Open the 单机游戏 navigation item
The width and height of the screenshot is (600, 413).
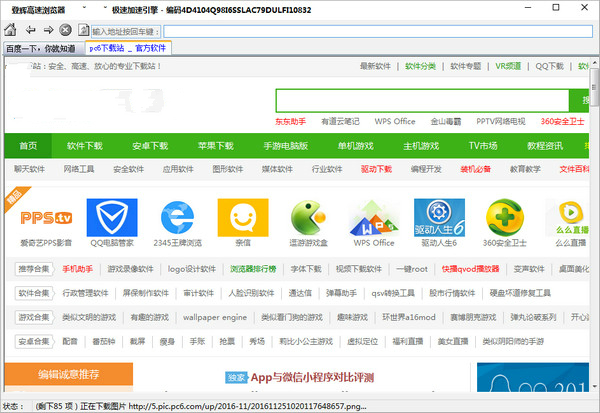(355, 146)
